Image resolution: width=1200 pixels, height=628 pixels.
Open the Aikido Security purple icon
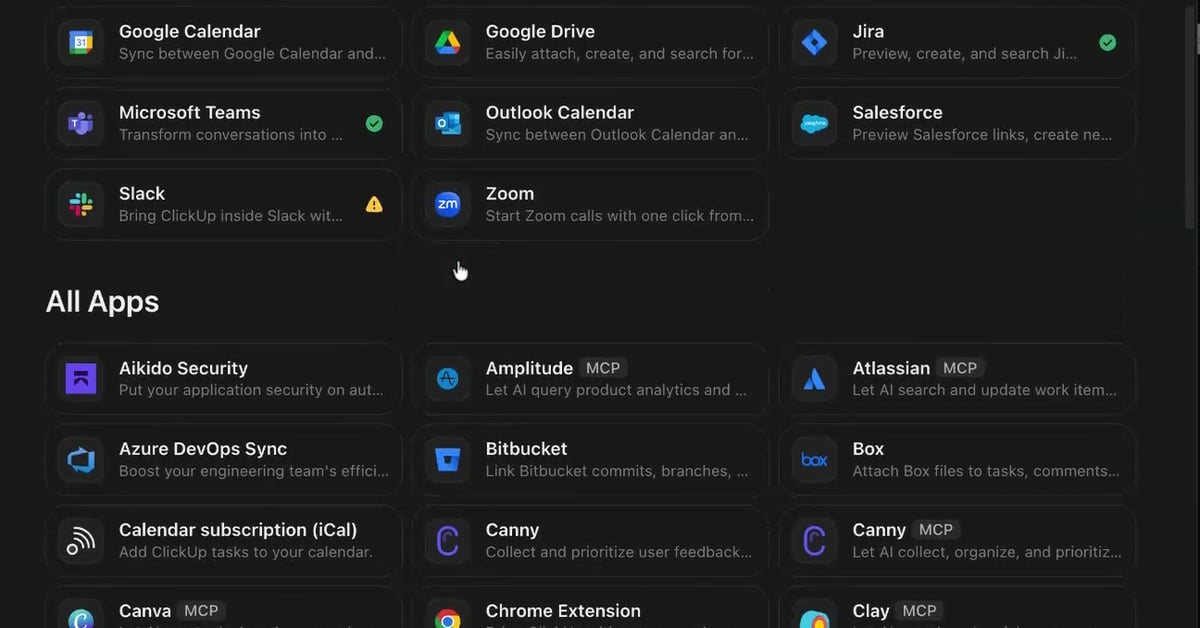81,379
